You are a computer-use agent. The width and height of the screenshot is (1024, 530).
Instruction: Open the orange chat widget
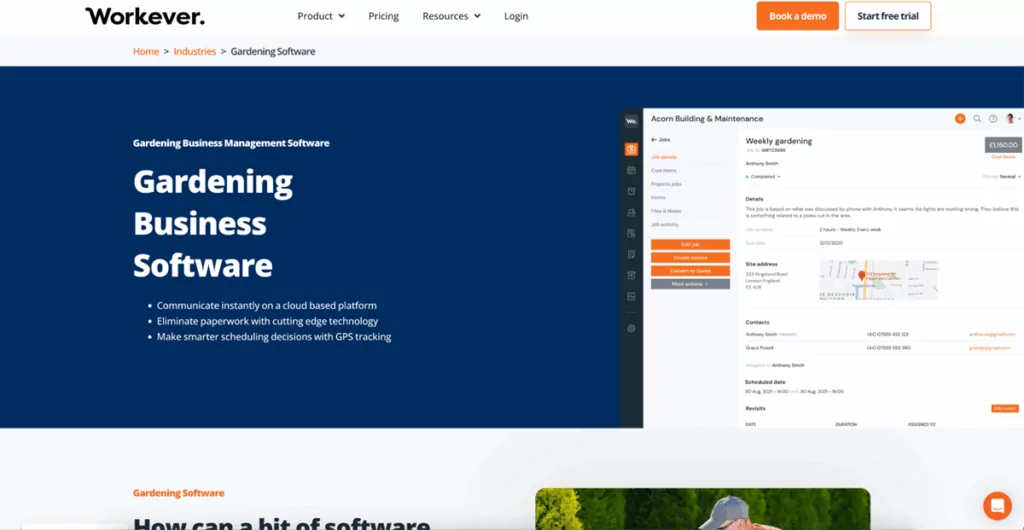click(x=997, y=506)
